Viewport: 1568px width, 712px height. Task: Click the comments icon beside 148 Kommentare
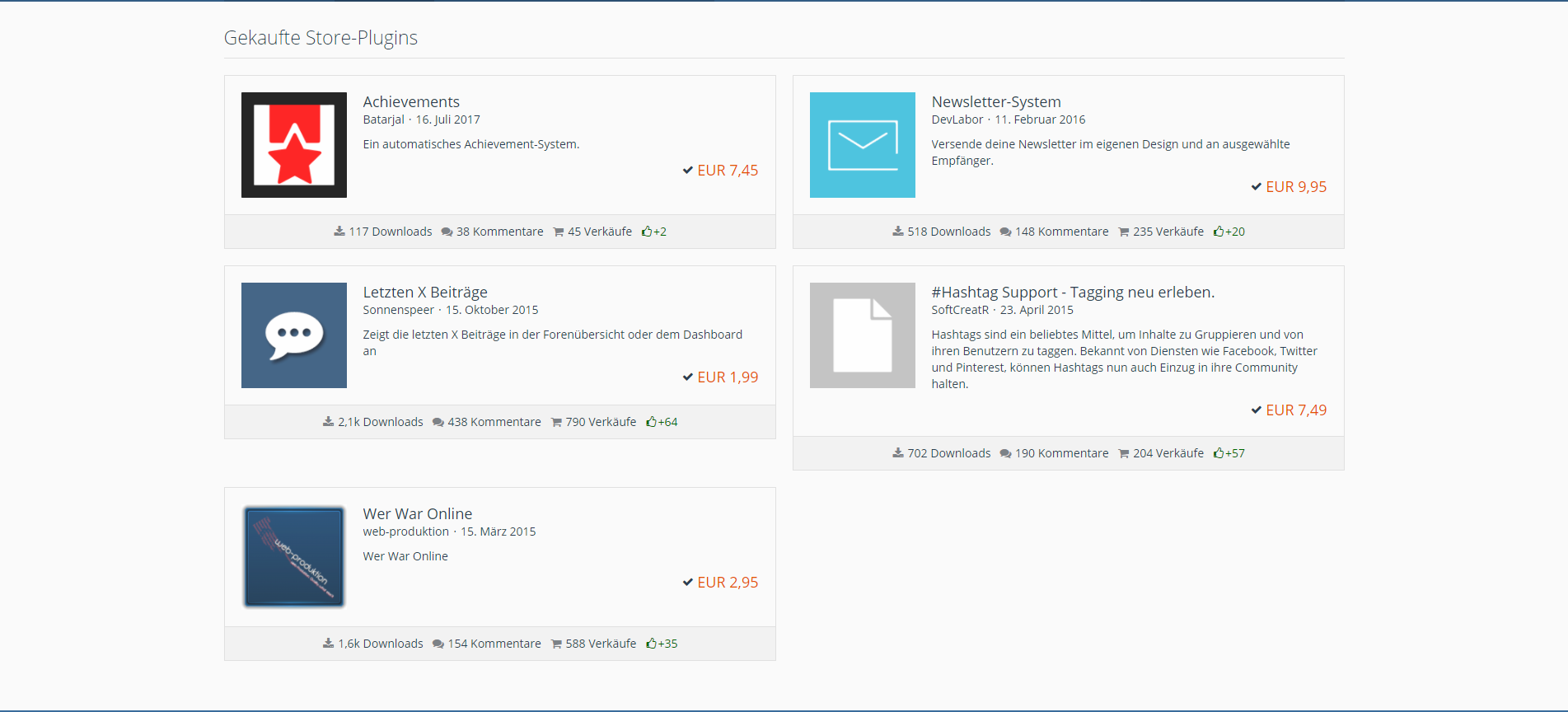[1005, 232]
